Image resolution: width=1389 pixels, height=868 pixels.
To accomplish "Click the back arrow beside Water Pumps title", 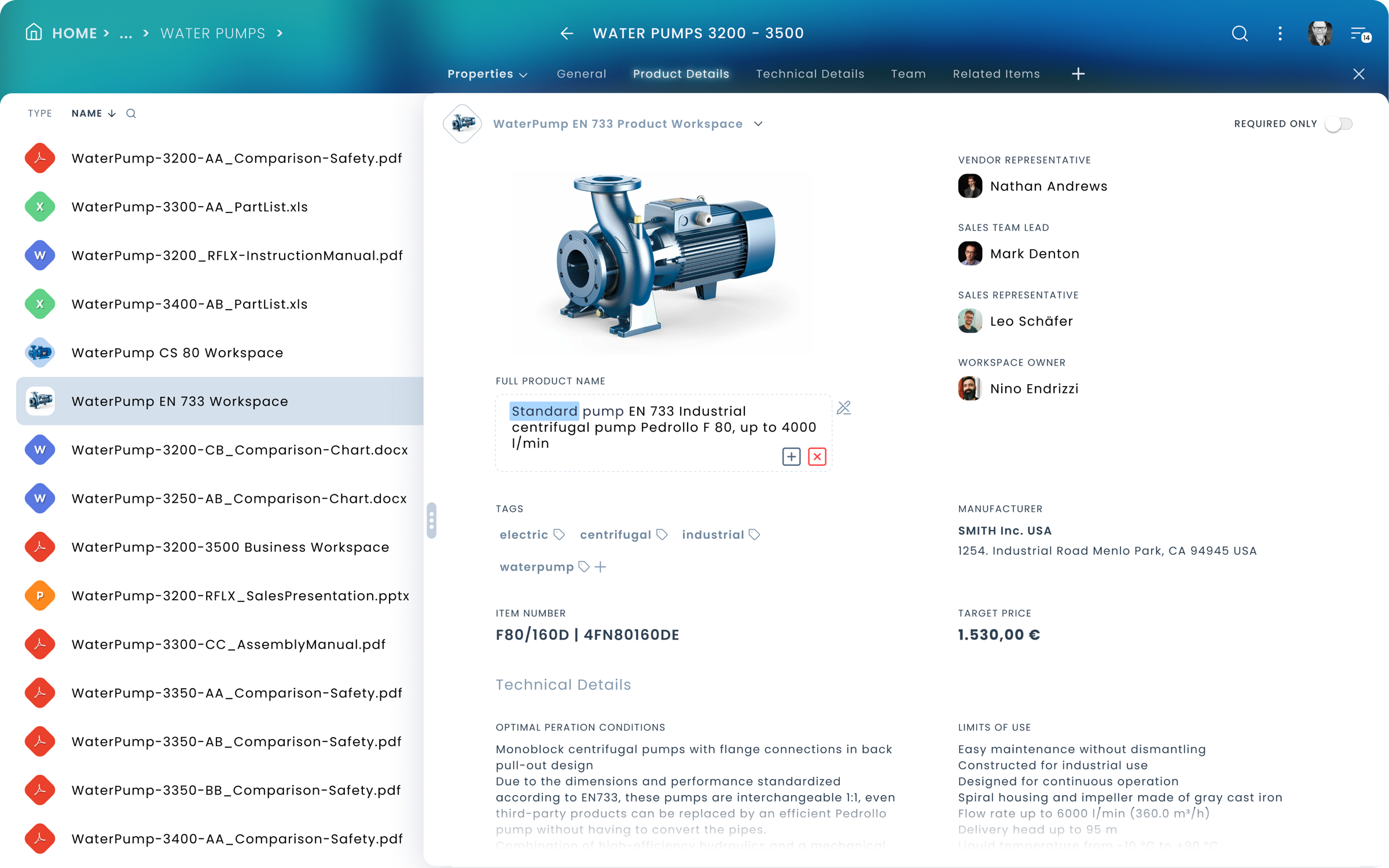I will tap(567, 34).
